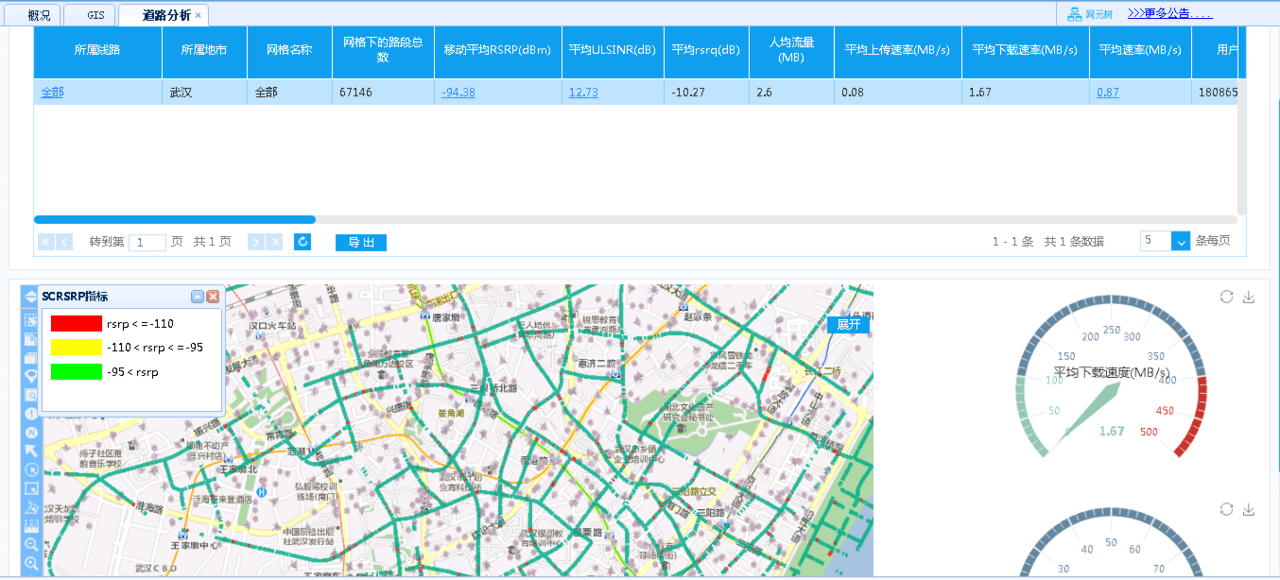This screenshot has width=1280, height=580.
Task: Click the magnifier plus zoom-in icon
Action: [x=31, y=563]
